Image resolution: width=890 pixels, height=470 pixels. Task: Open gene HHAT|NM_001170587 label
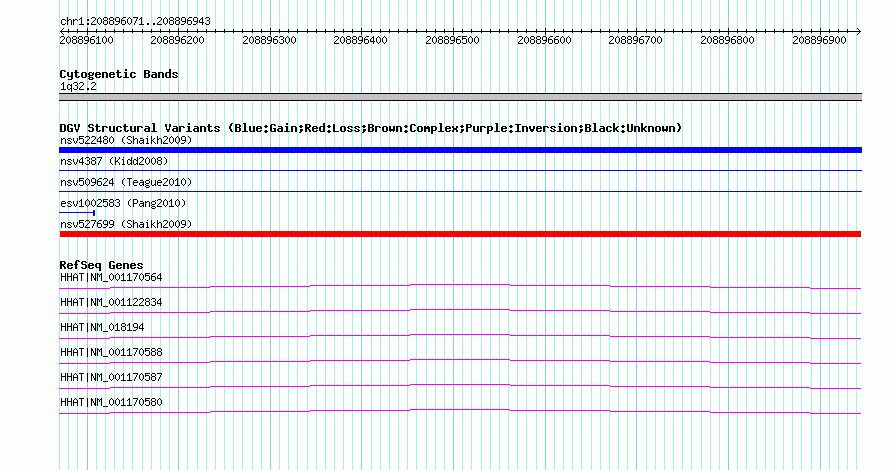(111, 377)
